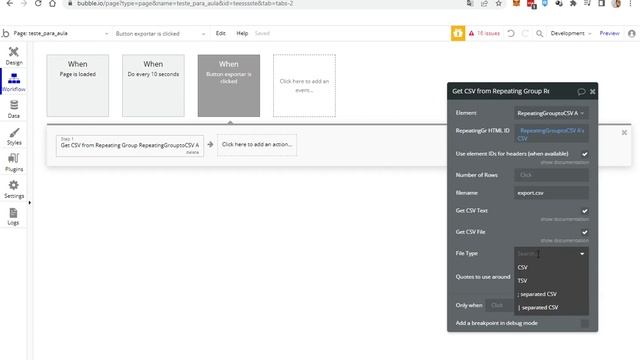Select TSV from File Type list
This screenshot has width=640, height=360.
[x=551, y=281]
